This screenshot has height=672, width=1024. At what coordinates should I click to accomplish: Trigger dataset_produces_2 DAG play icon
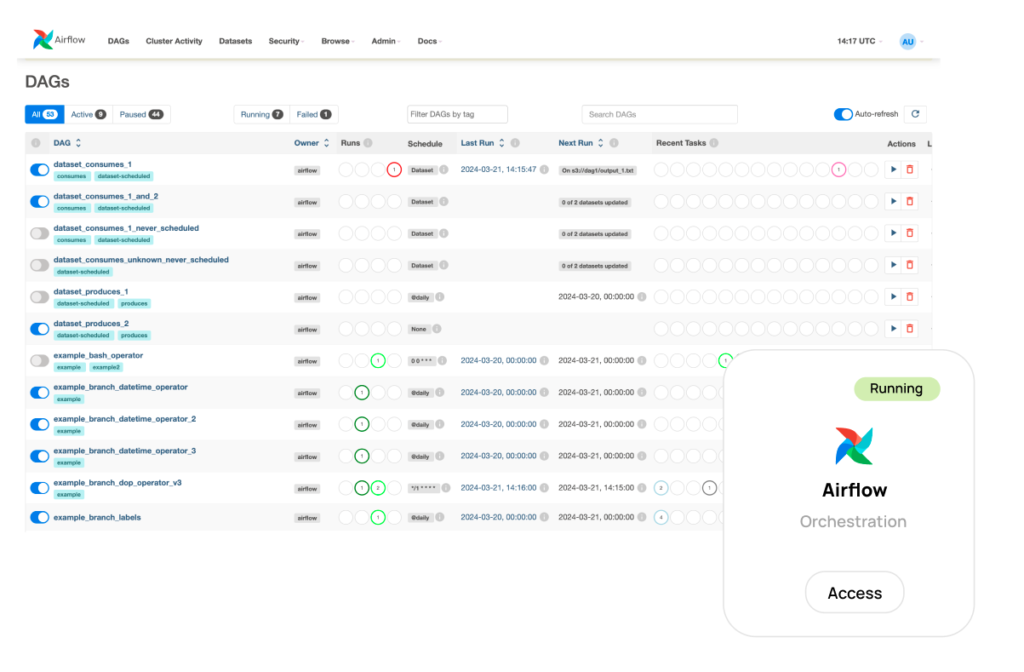click(x=893, y=328)
